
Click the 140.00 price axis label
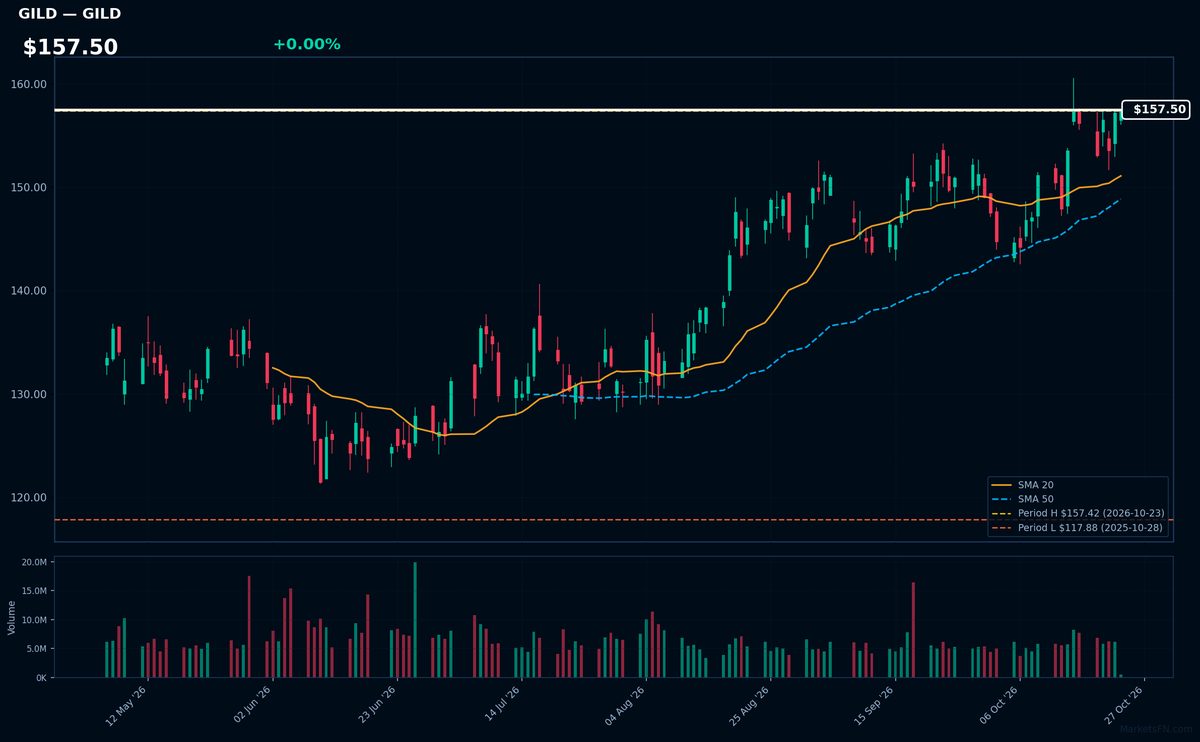click(31, 291)
